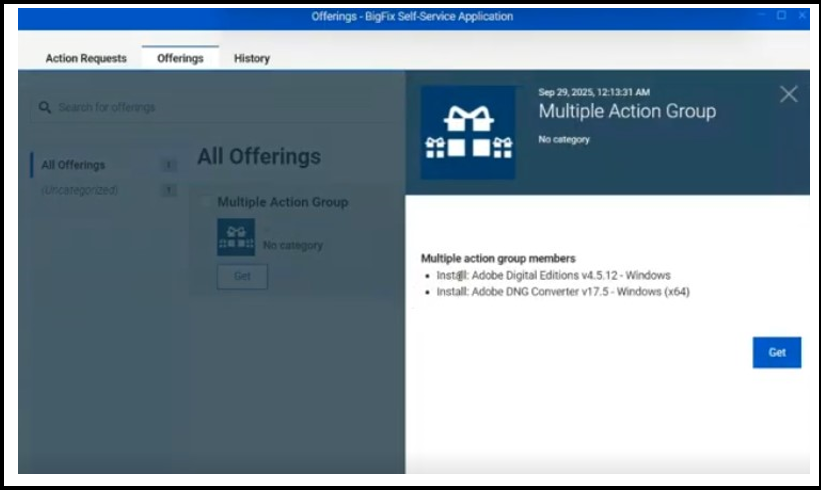The width and height of the screenshot is (821, 490).
Task: Click the Adobe DNG Converter v17.5 member item
Action: [x=563, y=292]
